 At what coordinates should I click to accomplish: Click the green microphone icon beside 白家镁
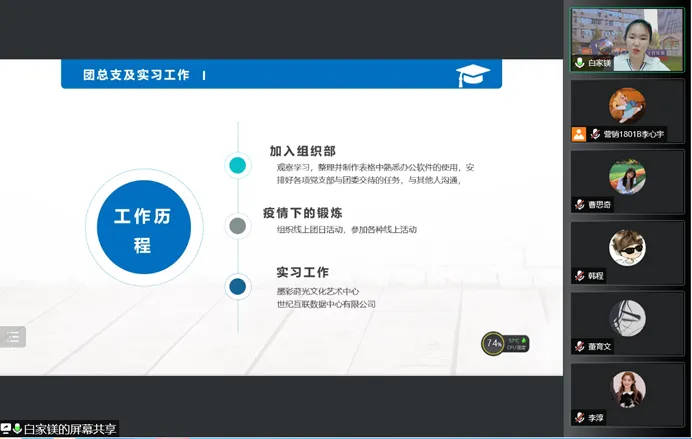579,63
